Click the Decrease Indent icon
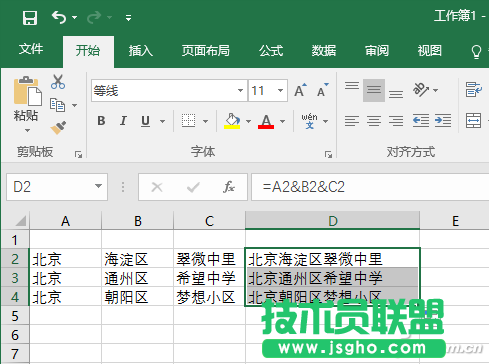Image resolution: width=489 pixels, height=364 pixels. pos(420,120)
